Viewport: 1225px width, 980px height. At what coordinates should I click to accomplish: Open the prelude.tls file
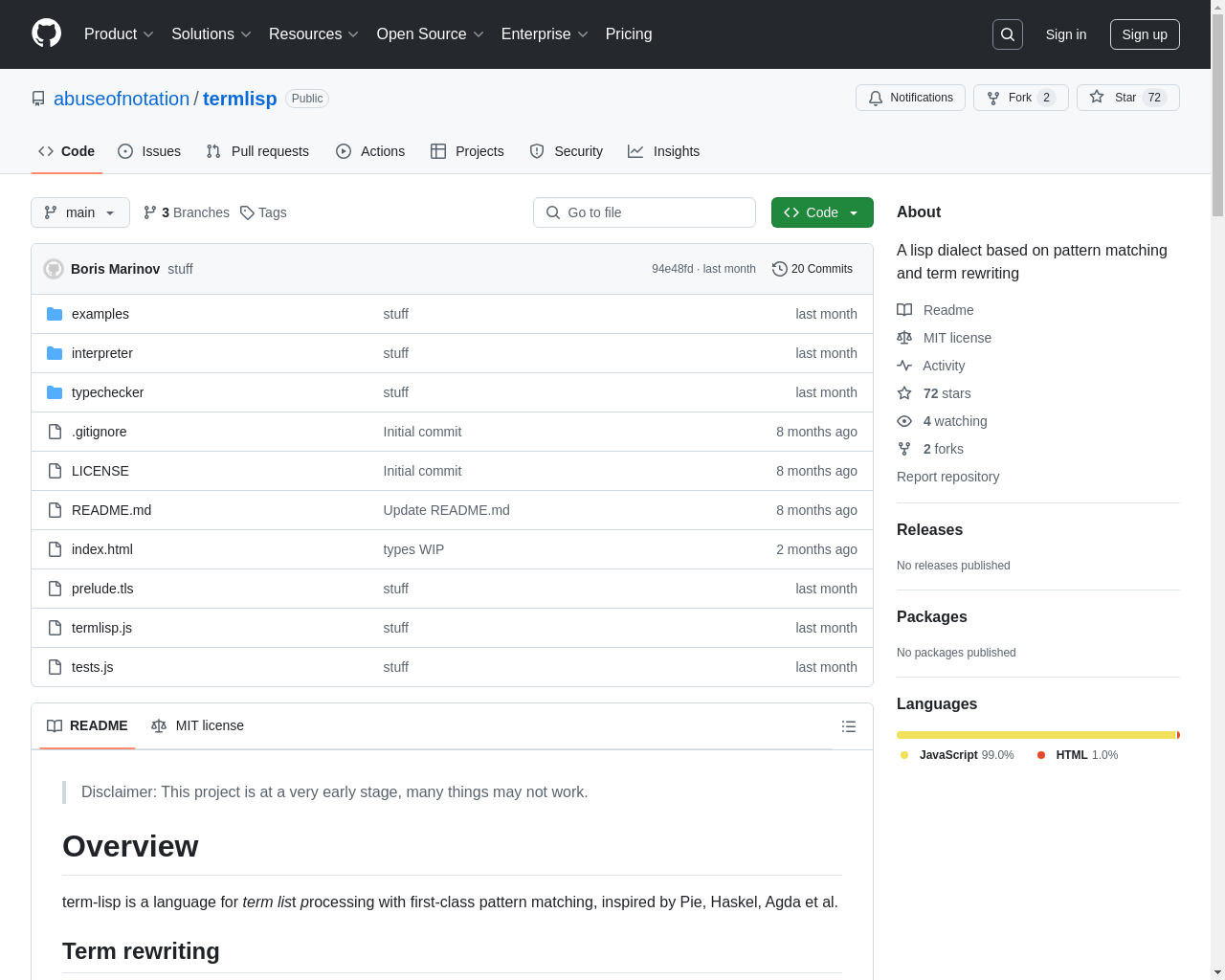click(x=102, y=589)
